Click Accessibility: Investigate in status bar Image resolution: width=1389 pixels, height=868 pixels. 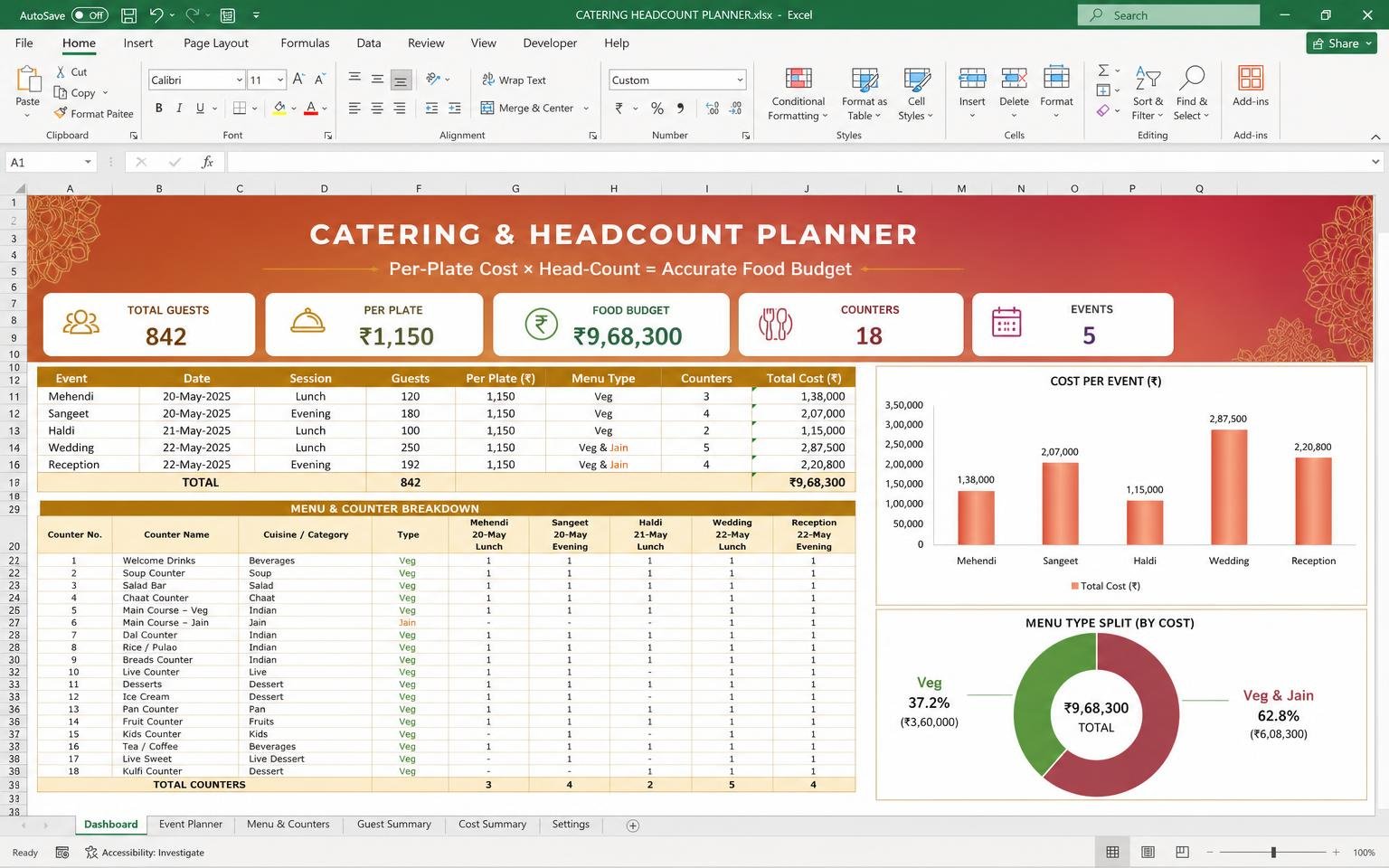pyautogui.click(x=145, y=853)
